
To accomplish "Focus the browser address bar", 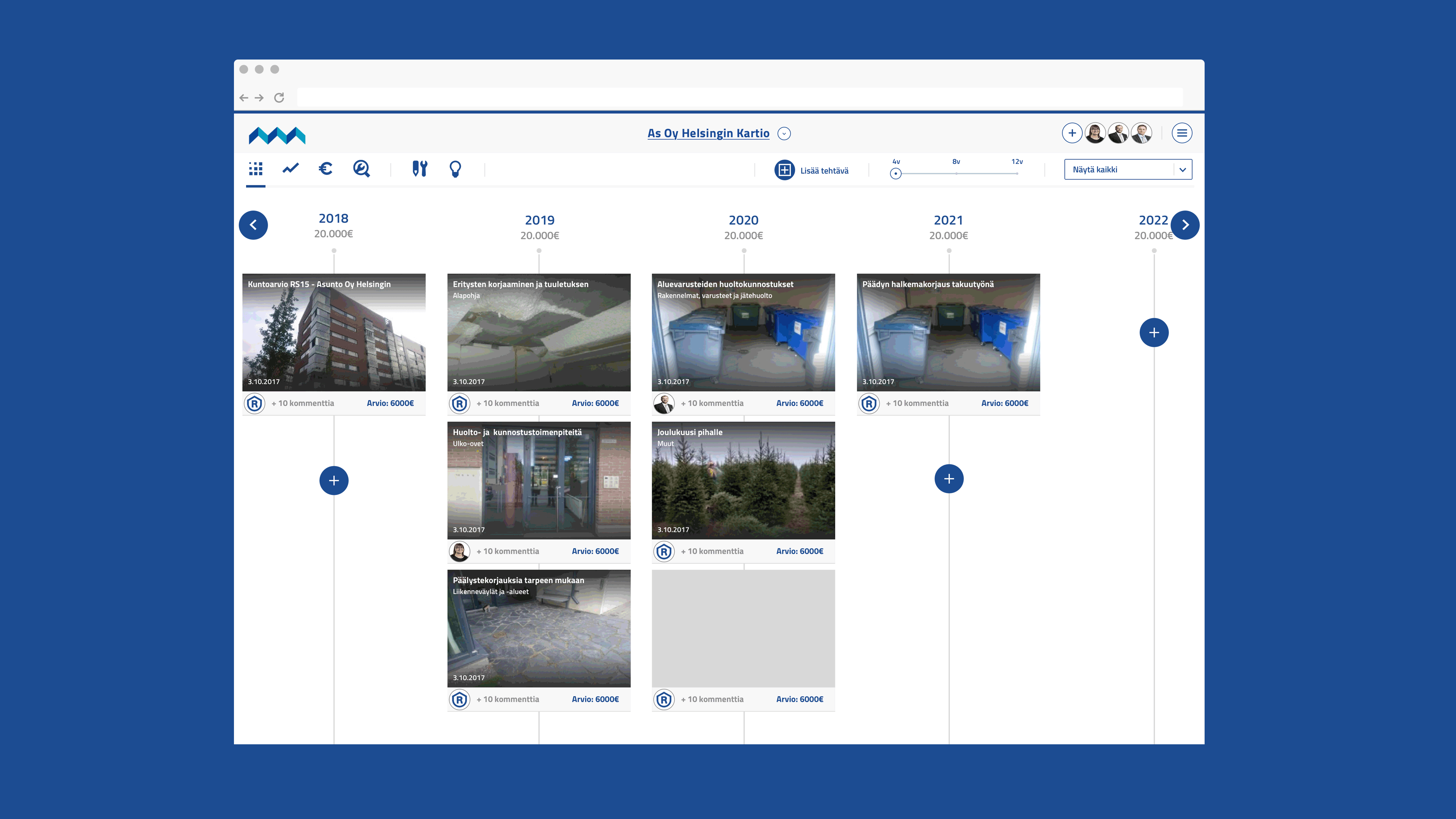I will (x=740, y=97).
